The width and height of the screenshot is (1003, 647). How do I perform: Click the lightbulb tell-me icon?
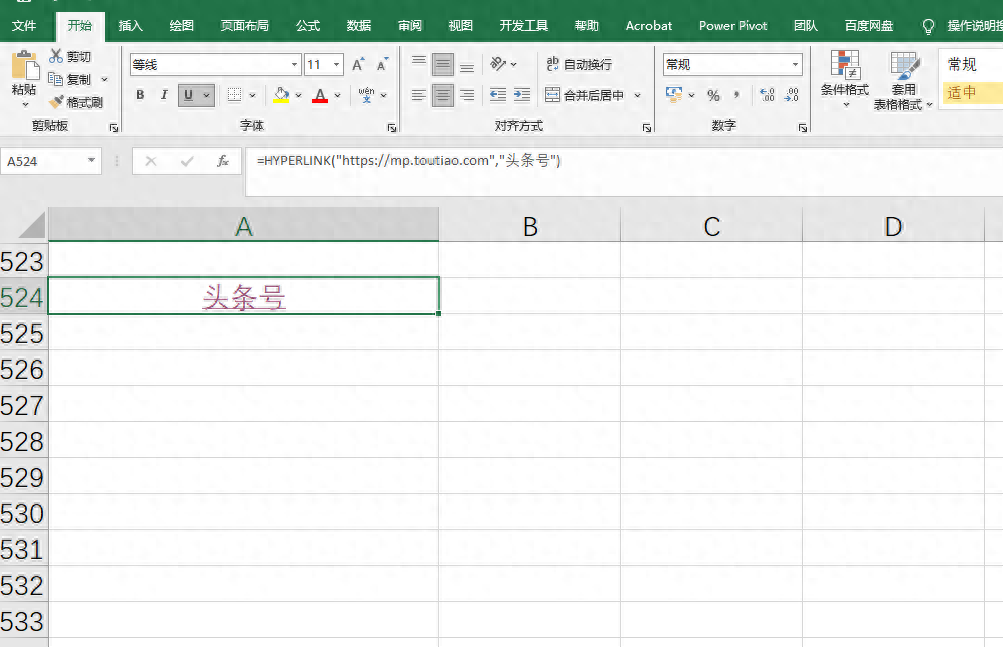click(x=928, y=26)
